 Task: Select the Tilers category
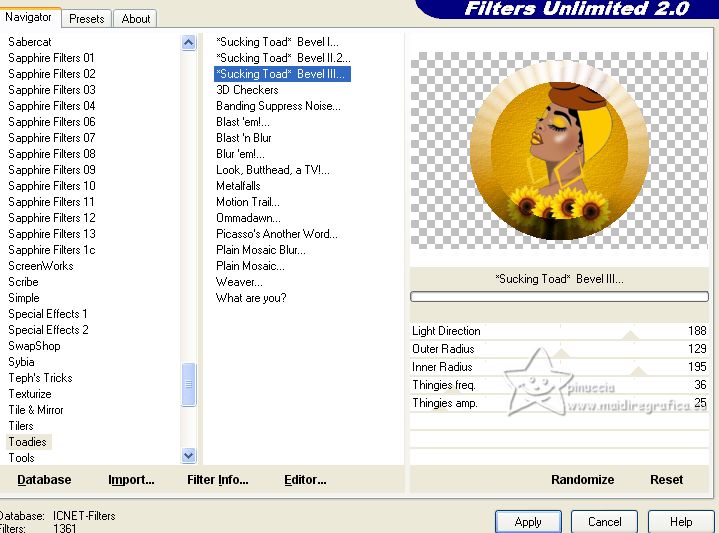coord(21,426)
